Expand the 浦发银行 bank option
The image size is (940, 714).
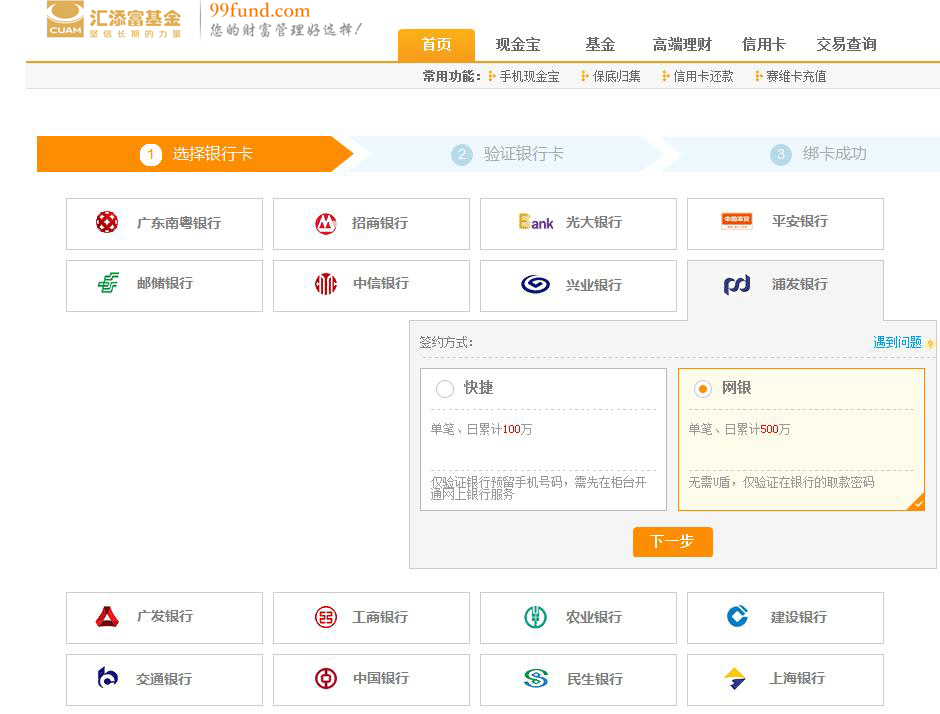(x=785, y=285)
